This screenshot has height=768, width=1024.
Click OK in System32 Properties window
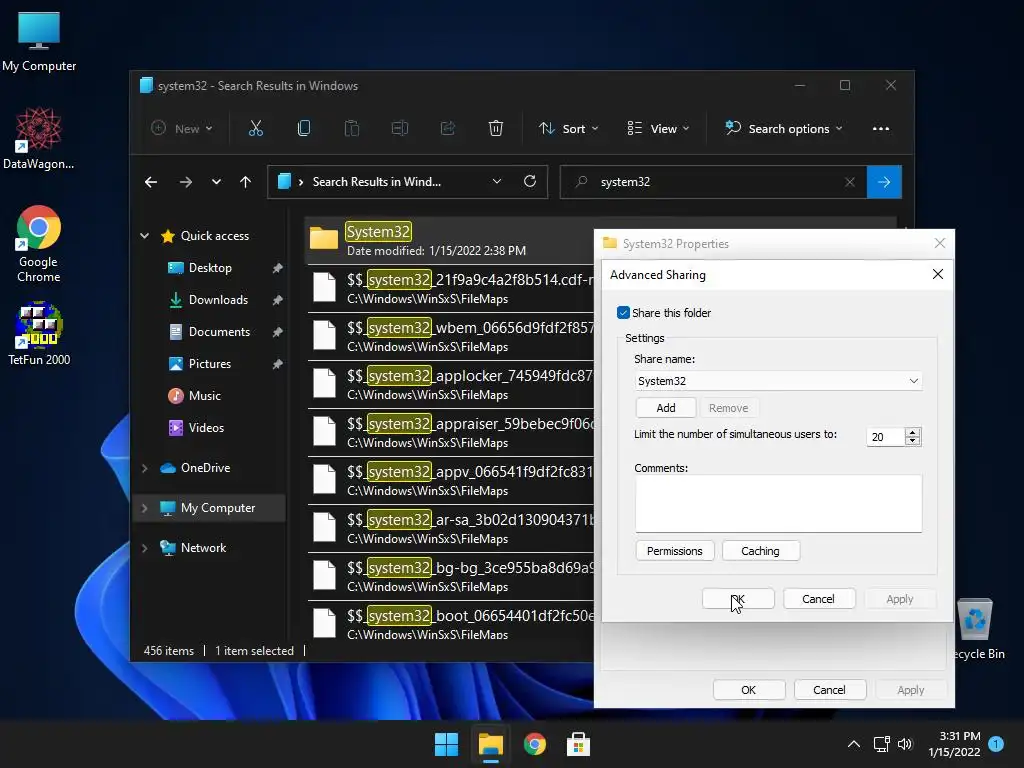point(748,690)
